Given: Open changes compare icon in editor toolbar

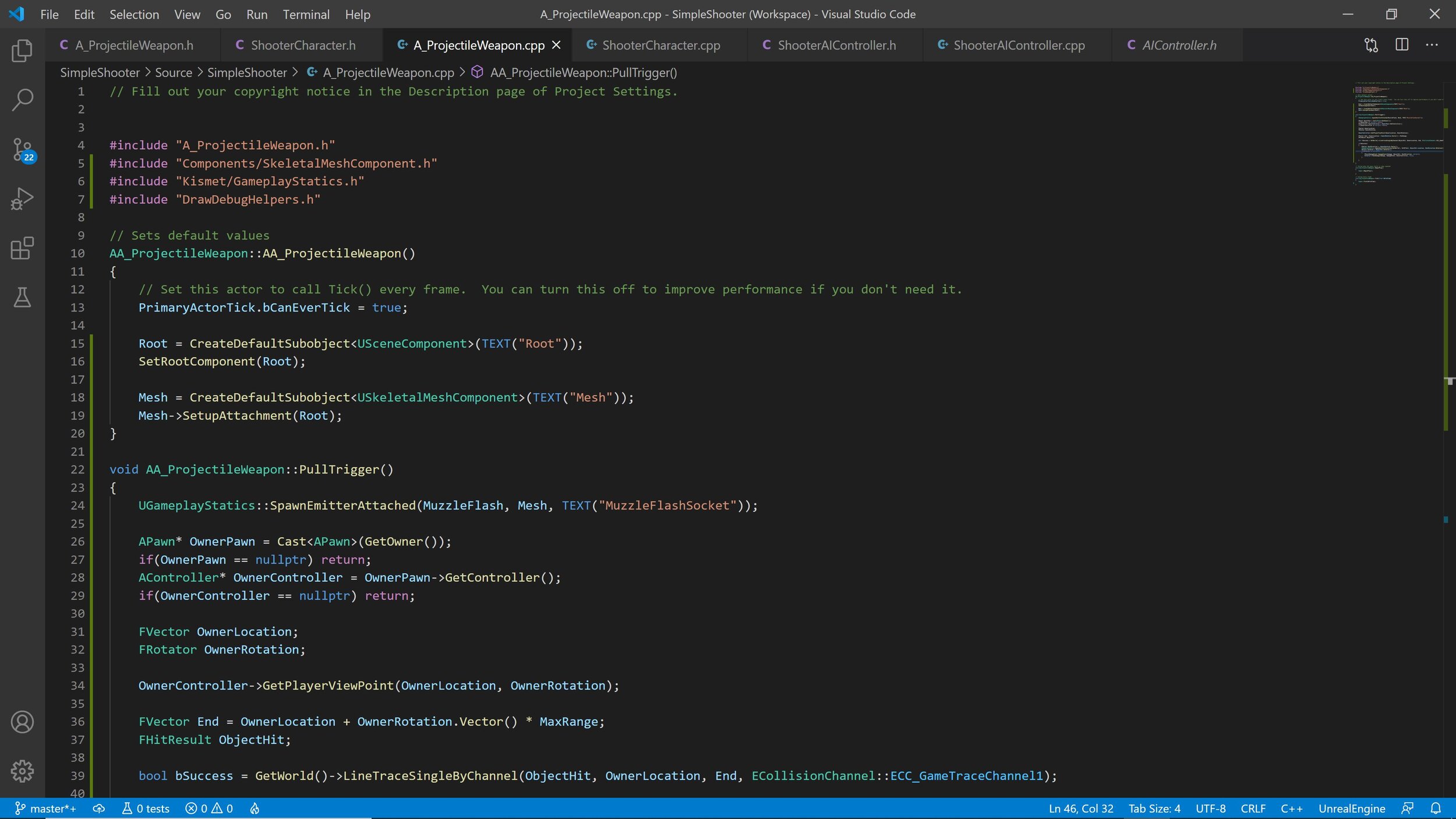Looking at the screenshot, I should pos(1371,45).
